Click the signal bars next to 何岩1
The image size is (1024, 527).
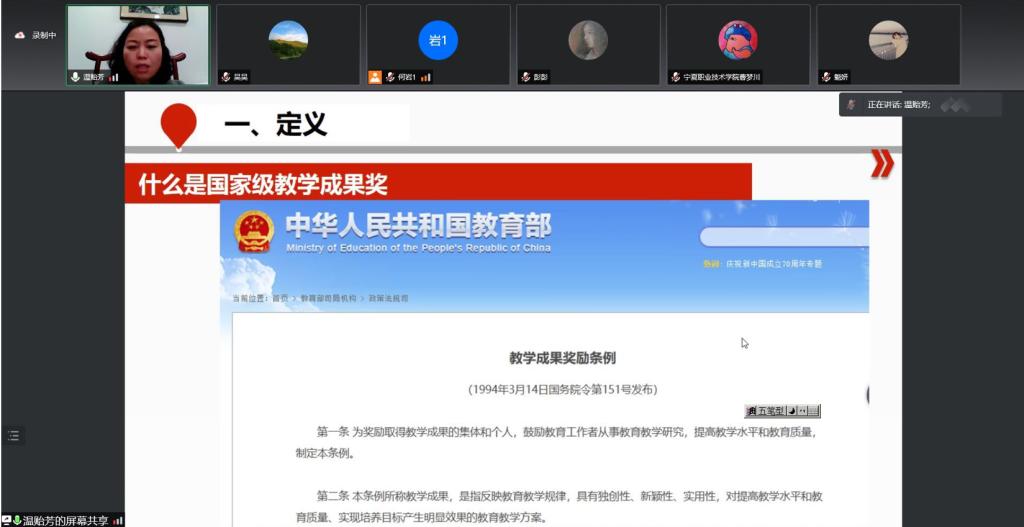pos(426,77)
